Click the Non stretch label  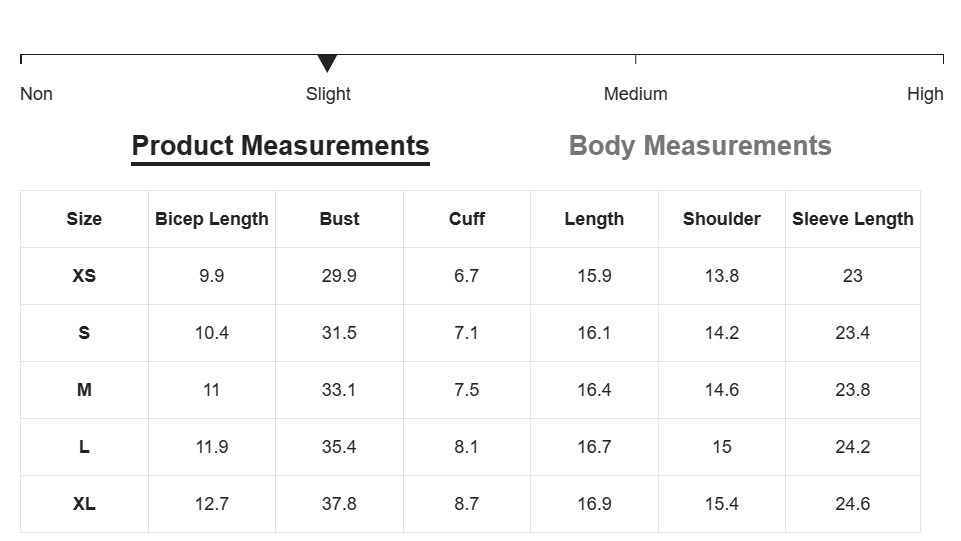point(36,94)
